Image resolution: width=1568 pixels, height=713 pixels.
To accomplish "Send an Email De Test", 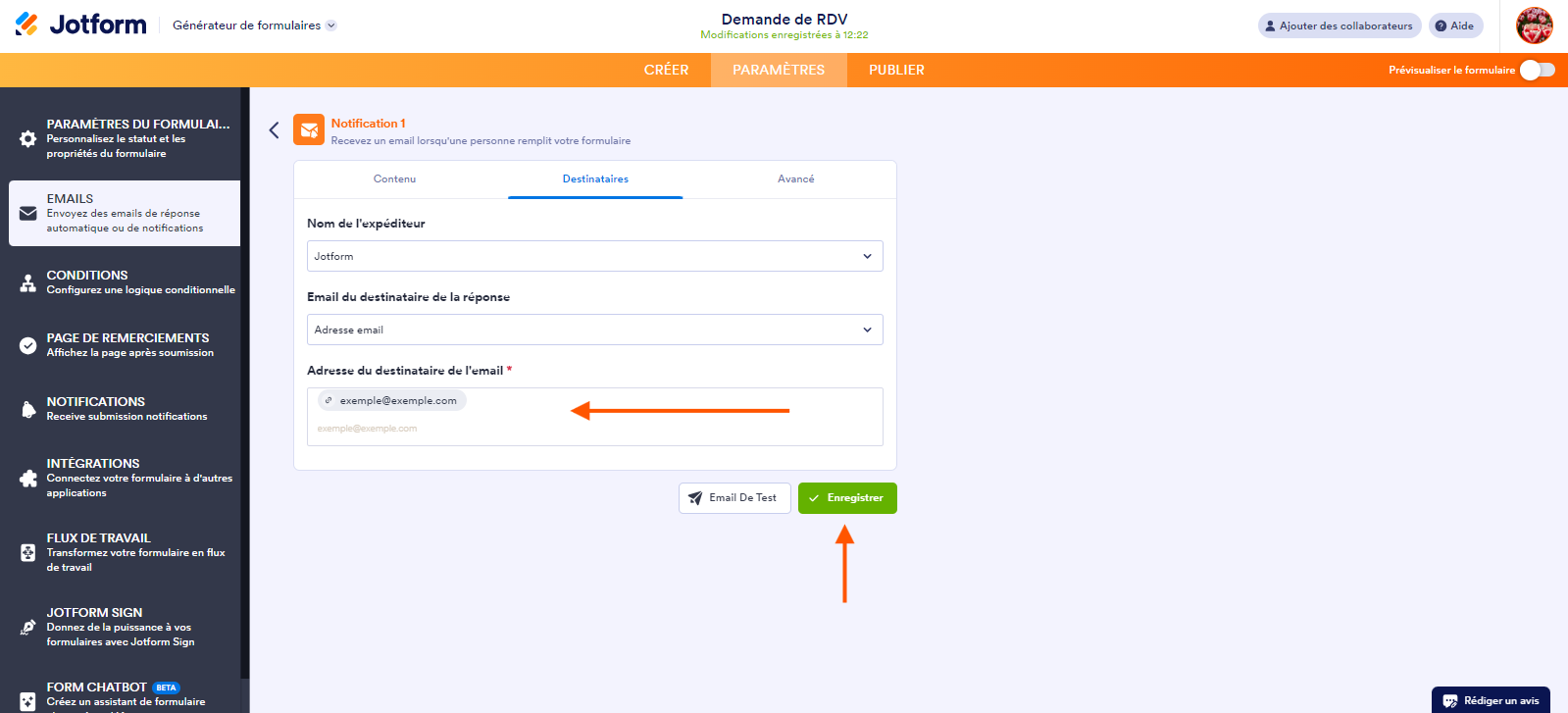I will coord(733,497).
